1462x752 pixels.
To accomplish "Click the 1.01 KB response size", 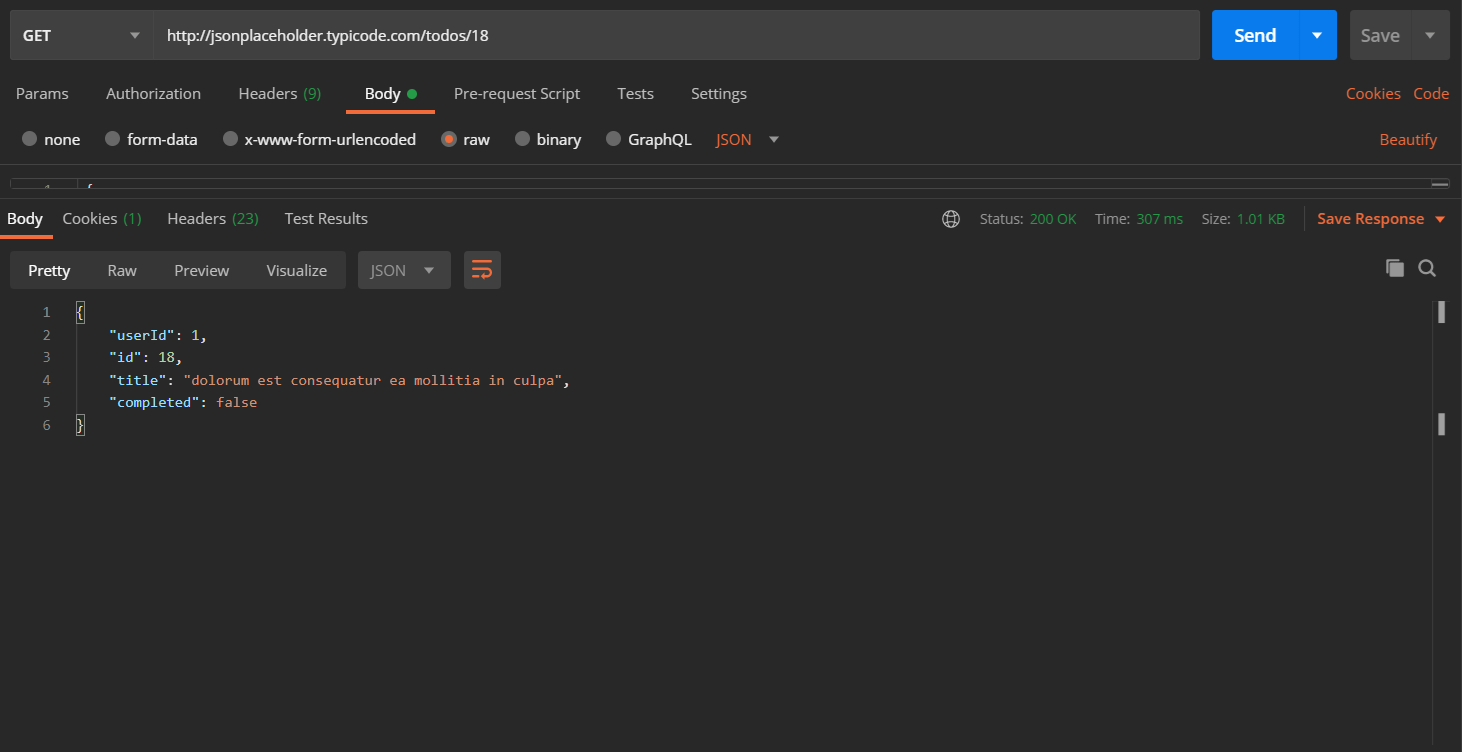I will pyautogui.click(x=1261, y=219).
